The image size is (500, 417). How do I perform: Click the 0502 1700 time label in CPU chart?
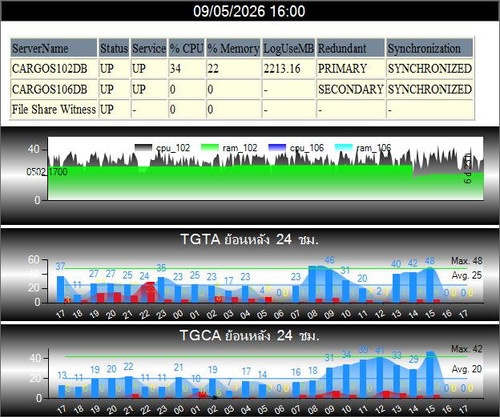(47, 172)
